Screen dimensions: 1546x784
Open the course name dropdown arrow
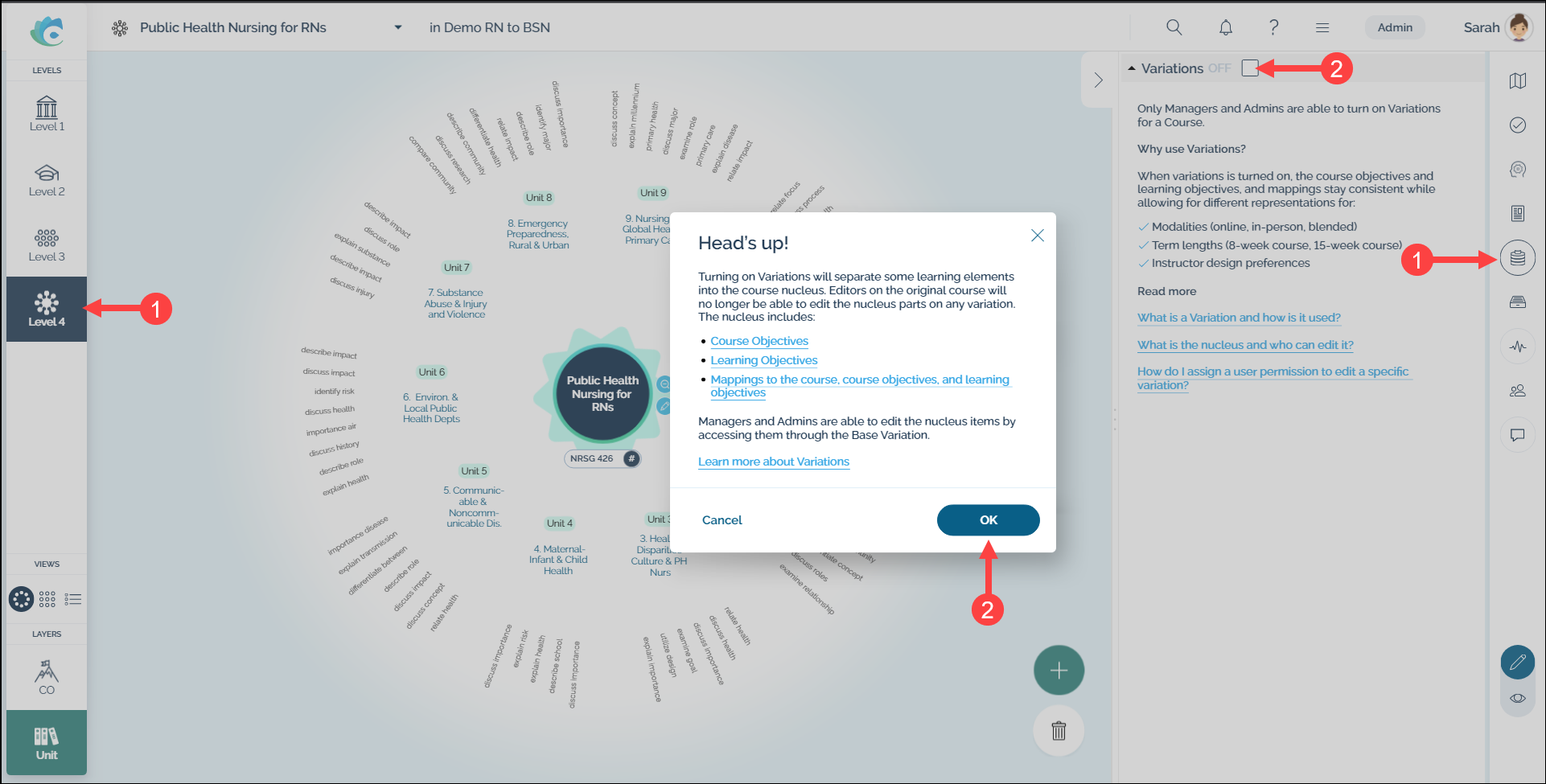point(397,27)
